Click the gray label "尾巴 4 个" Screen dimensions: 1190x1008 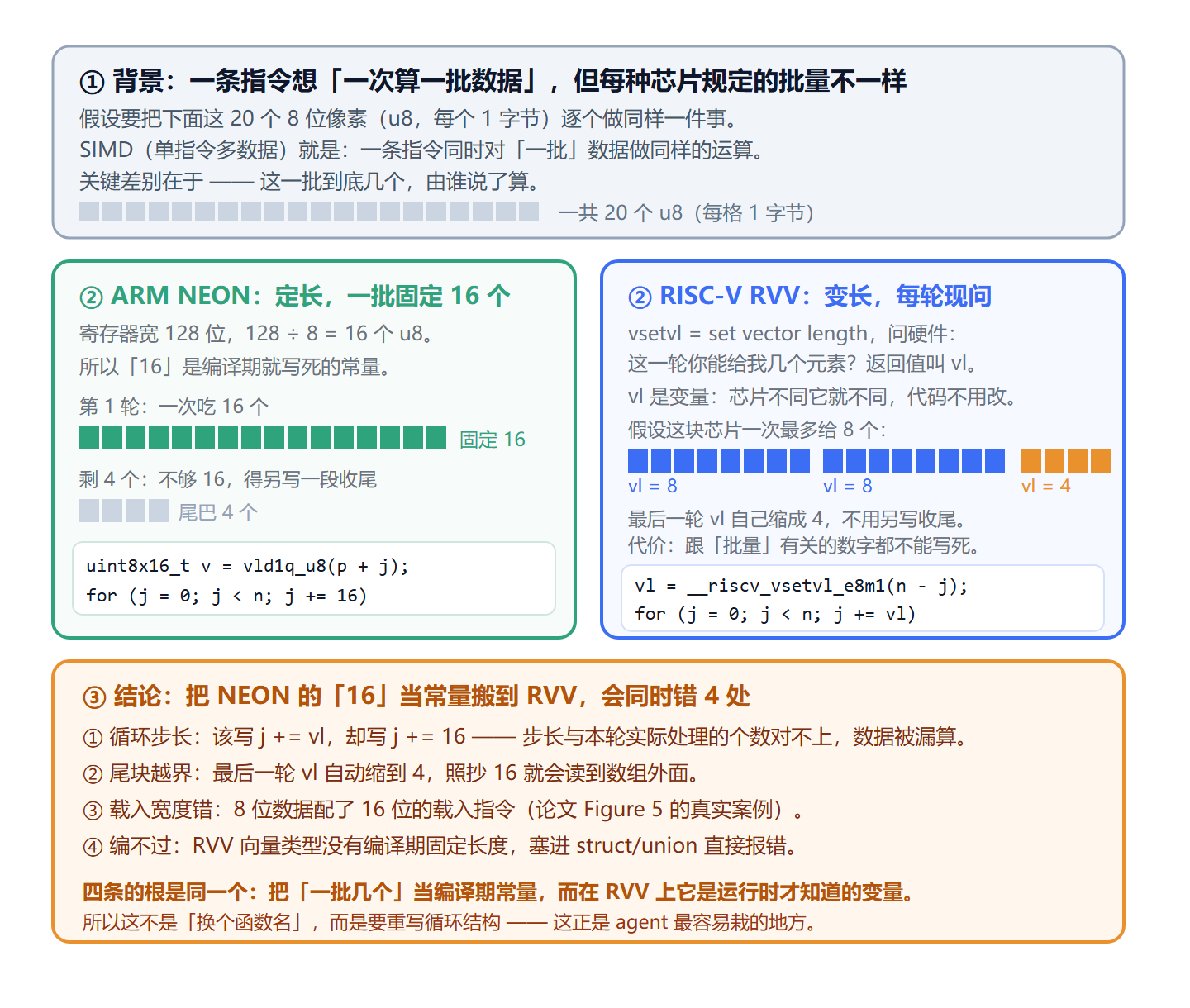point(218,512)
